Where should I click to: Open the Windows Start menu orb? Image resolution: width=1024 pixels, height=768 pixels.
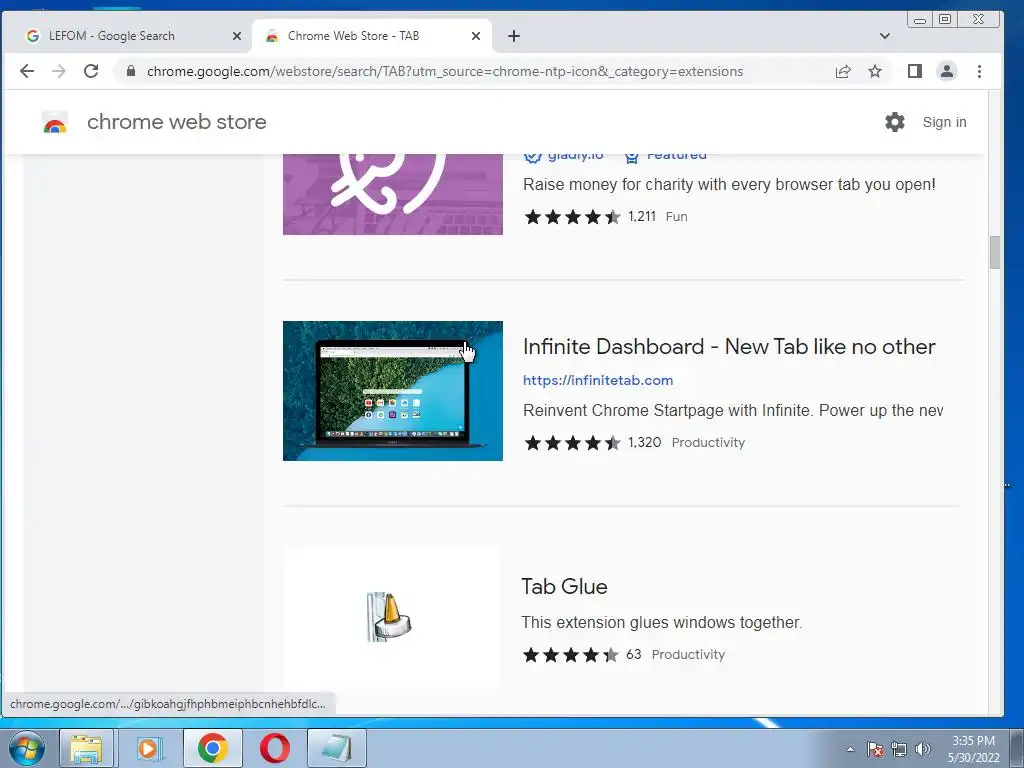(27, 748)
